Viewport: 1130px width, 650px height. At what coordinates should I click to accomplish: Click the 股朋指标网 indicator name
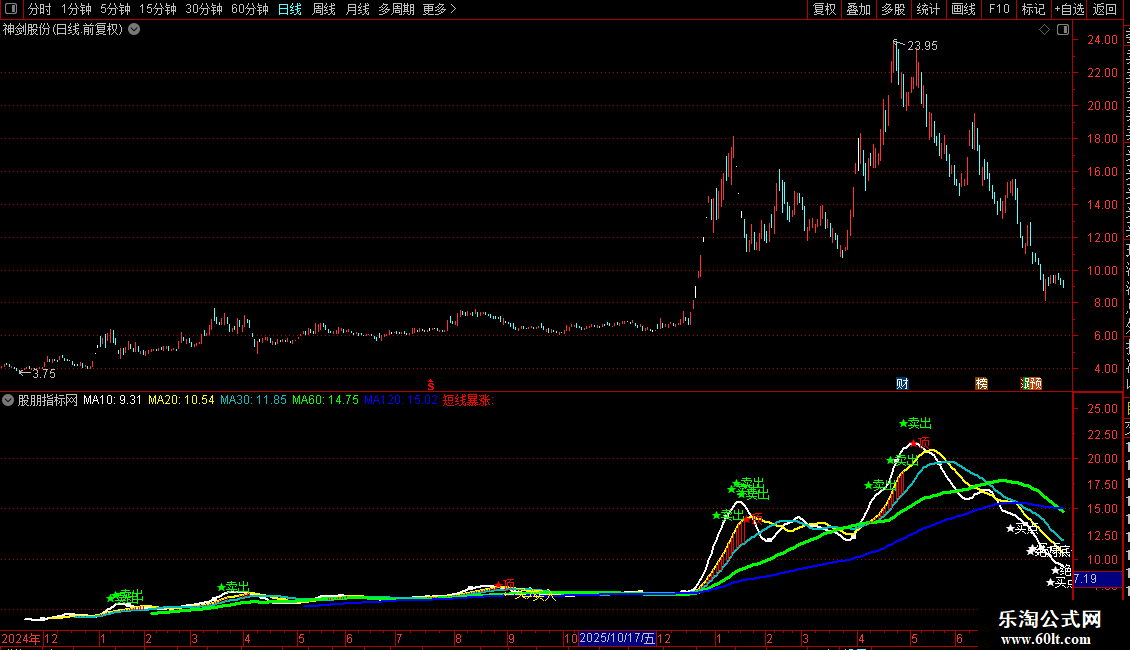[48, 400]
